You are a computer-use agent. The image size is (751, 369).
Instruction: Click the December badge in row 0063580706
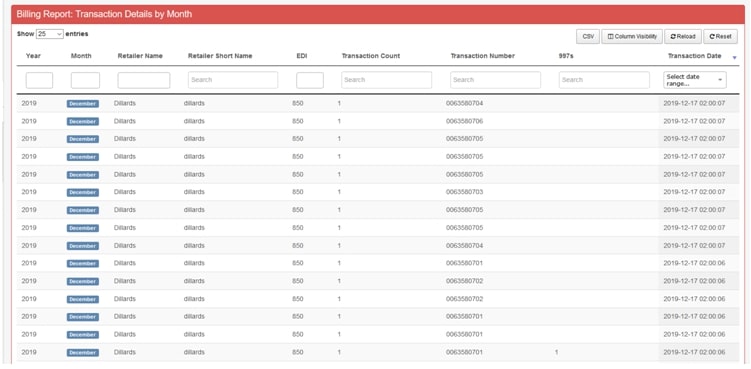click(x=83, y=122)
